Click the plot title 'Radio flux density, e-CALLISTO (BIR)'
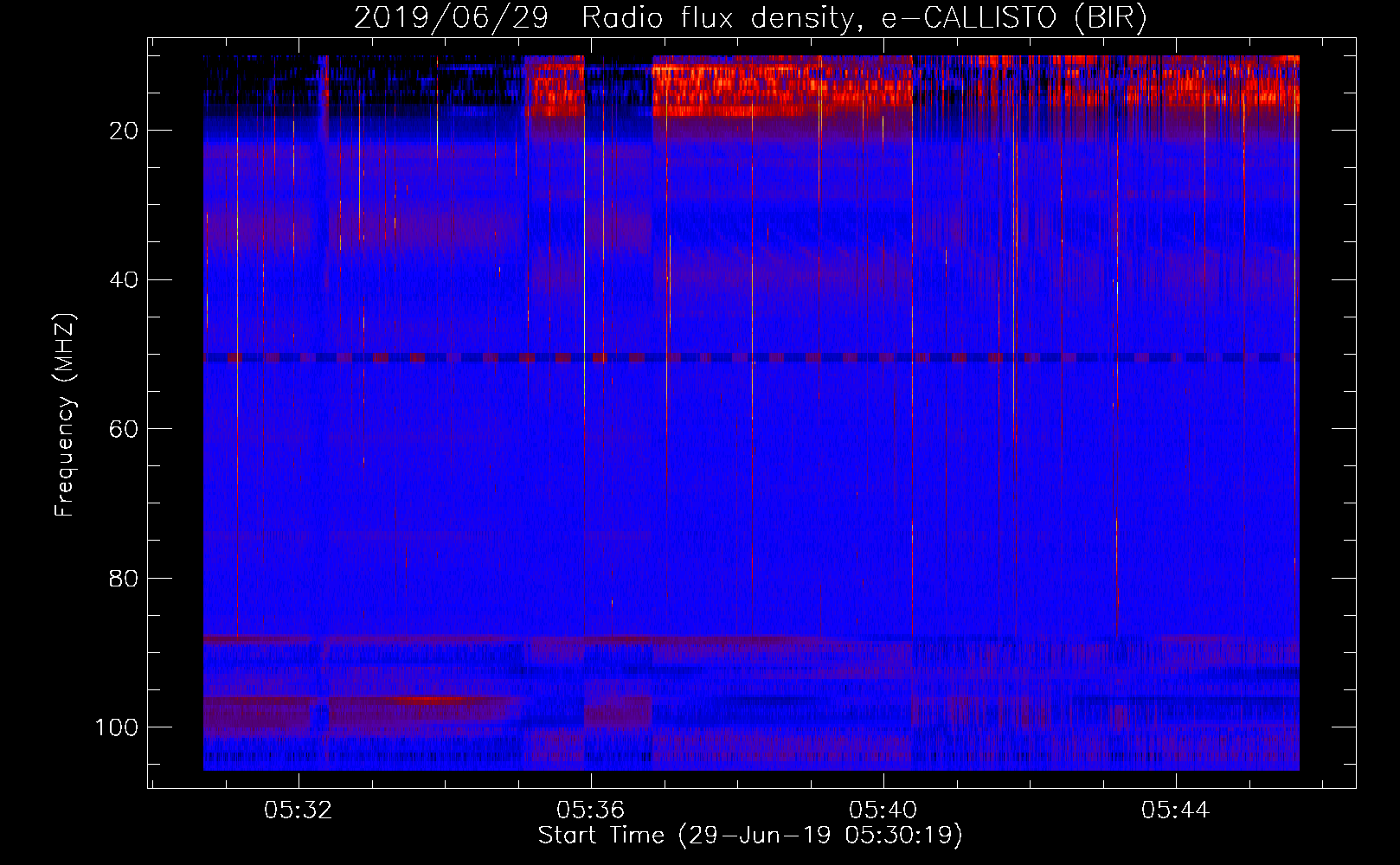Image resolution: width=1400 pixels, height=865 pixels. (864, 17)
